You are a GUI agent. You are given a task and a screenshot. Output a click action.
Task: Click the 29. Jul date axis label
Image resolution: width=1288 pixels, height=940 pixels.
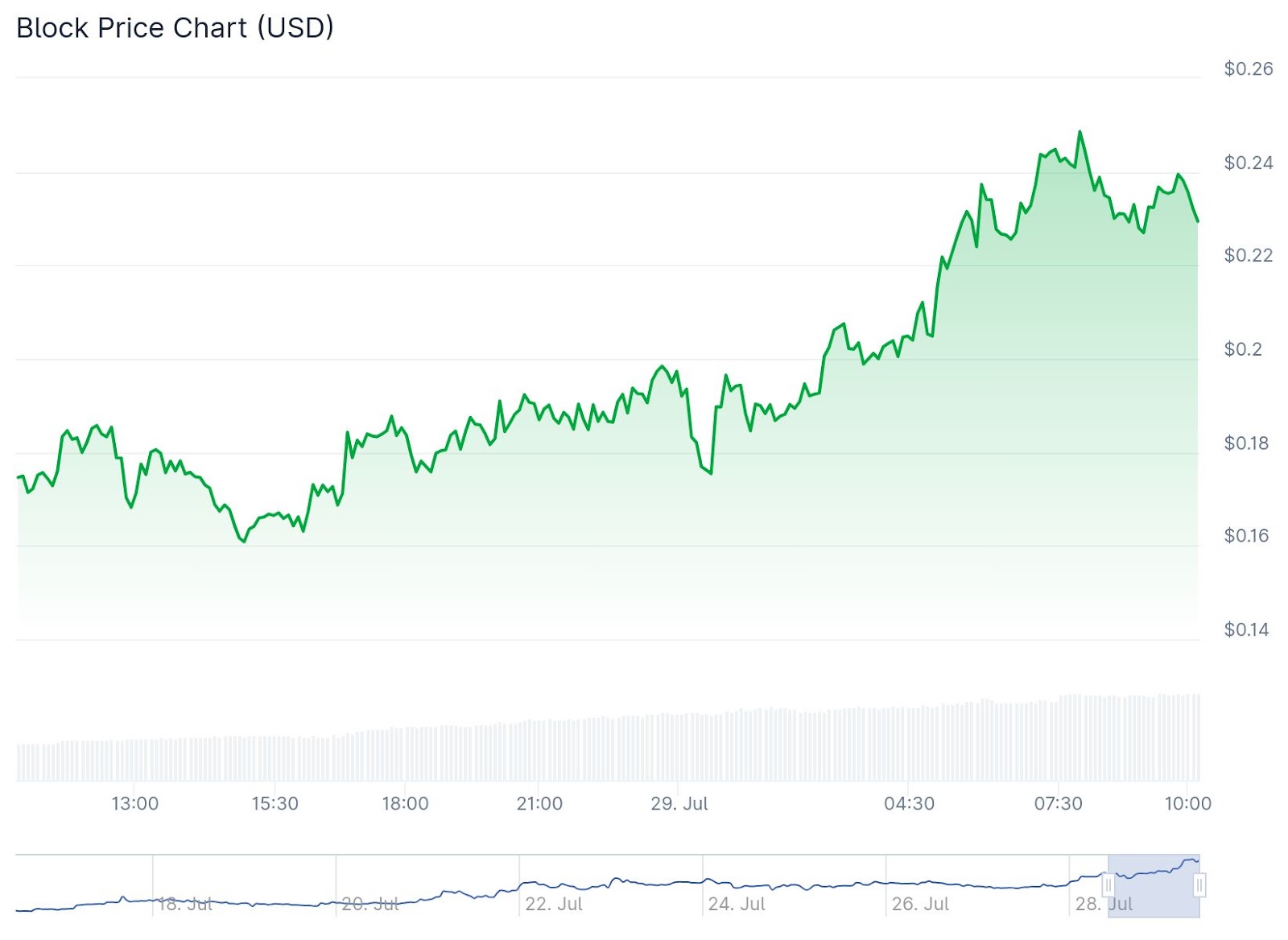click(x=679, y=803)
